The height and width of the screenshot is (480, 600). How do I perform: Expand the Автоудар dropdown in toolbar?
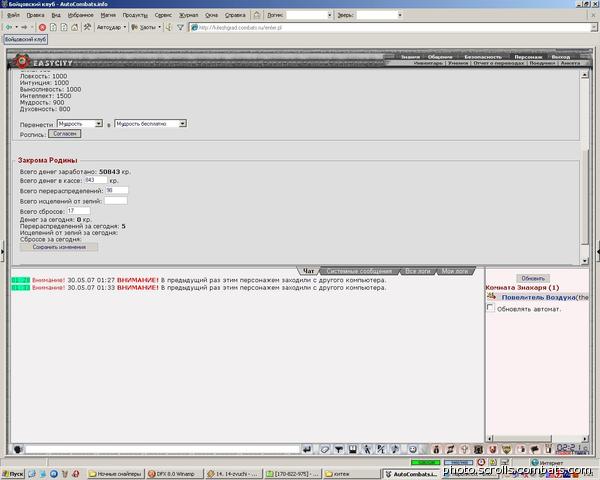[x=125, y=27]
